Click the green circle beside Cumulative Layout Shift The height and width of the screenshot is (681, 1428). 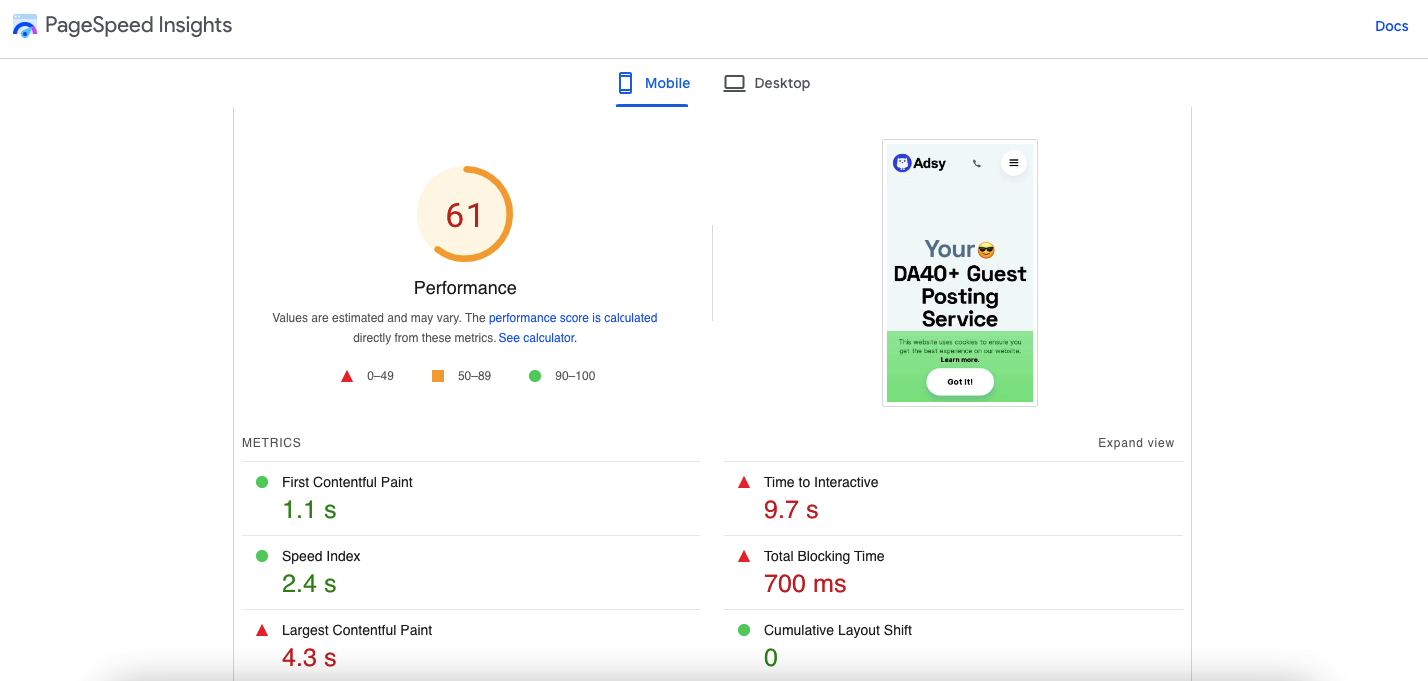point(744,630)
